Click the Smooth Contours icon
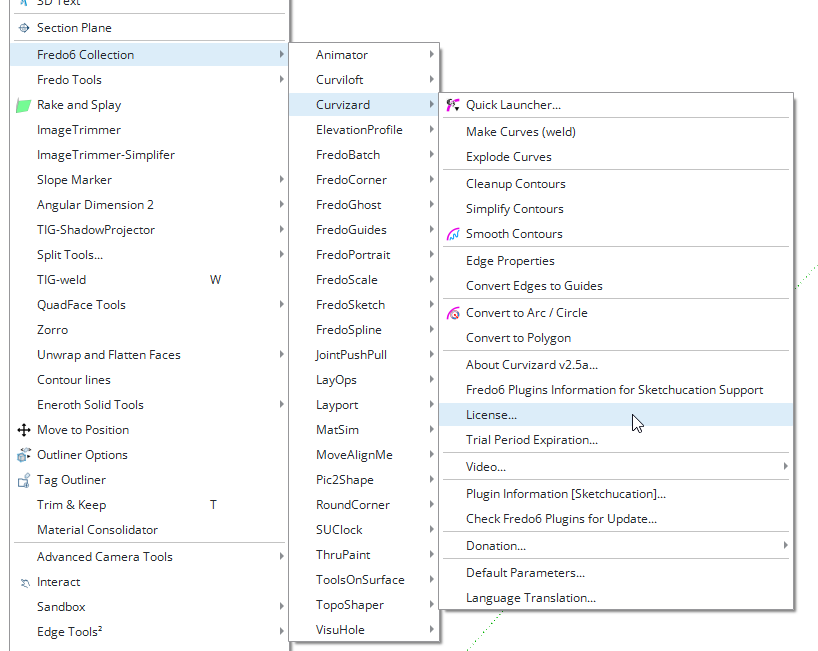The image size is (818, 651). tap(453, 234)
